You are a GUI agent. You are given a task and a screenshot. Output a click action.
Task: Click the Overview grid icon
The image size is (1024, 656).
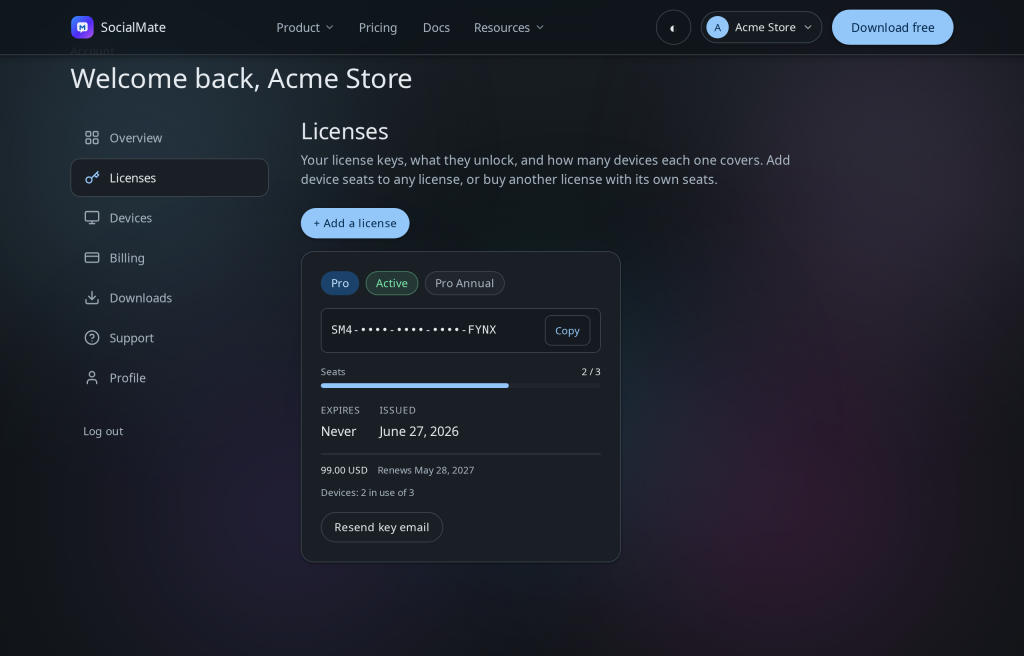[x=92, y=138]
